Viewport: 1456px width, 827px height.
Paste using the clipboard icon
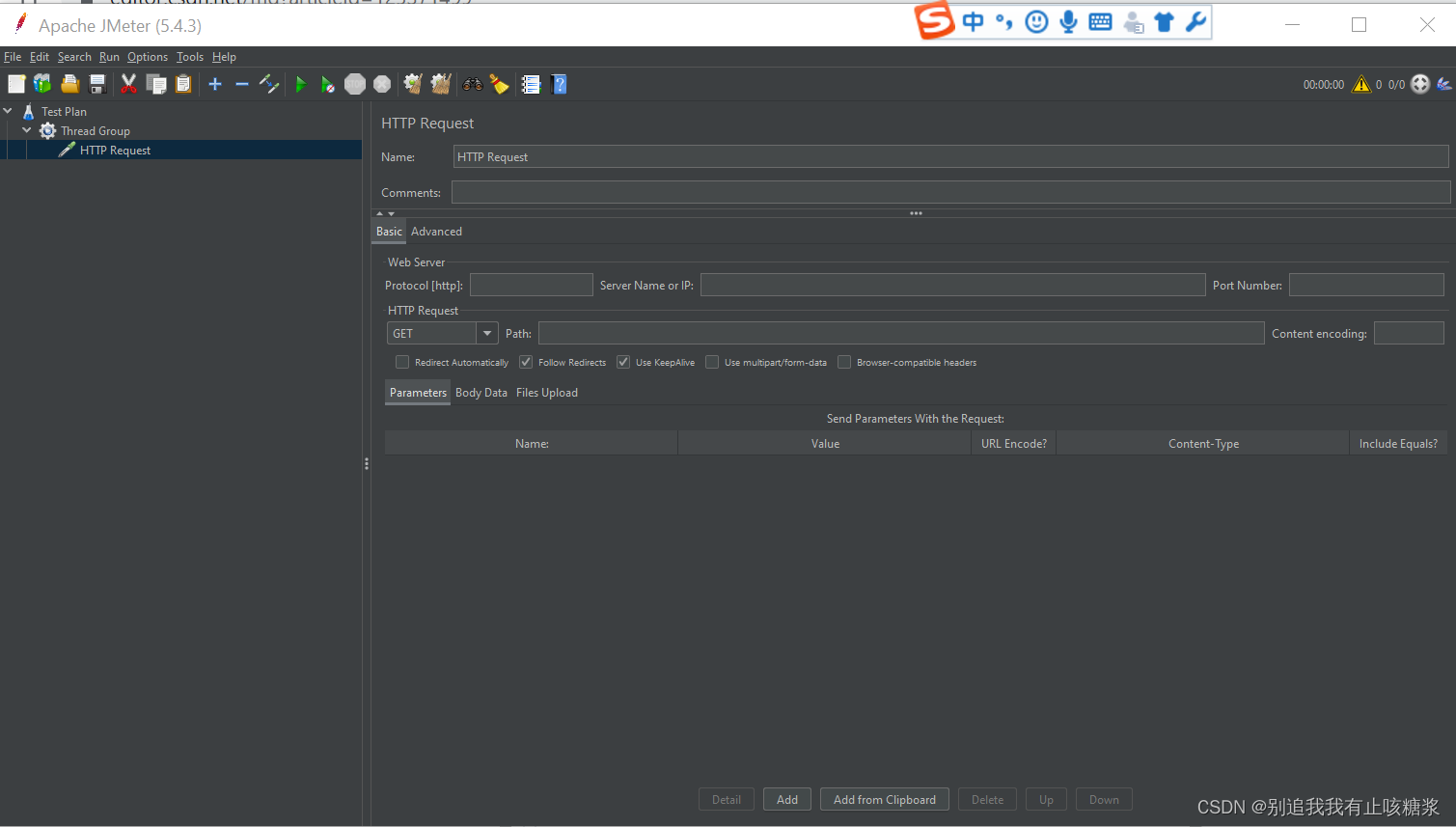[x=183, y=85]
